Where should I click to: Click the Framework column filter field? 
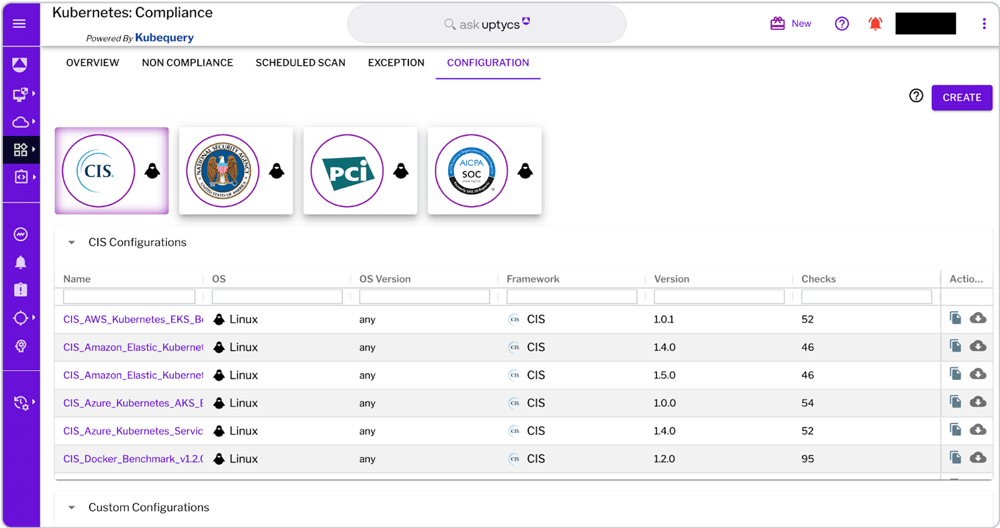(571, 297)
